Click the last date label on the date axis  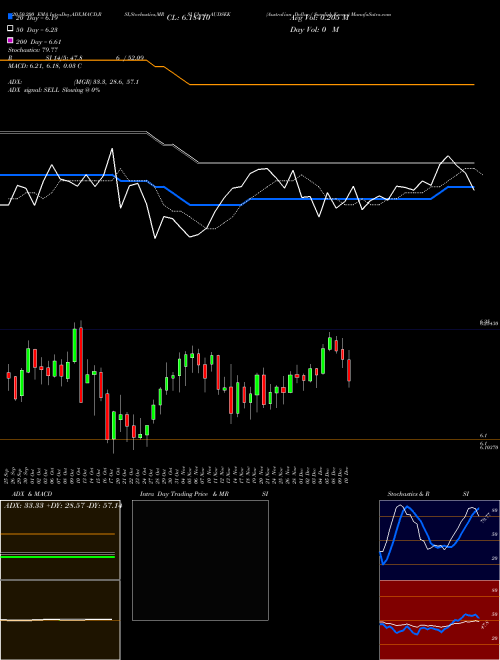point(346,475)
